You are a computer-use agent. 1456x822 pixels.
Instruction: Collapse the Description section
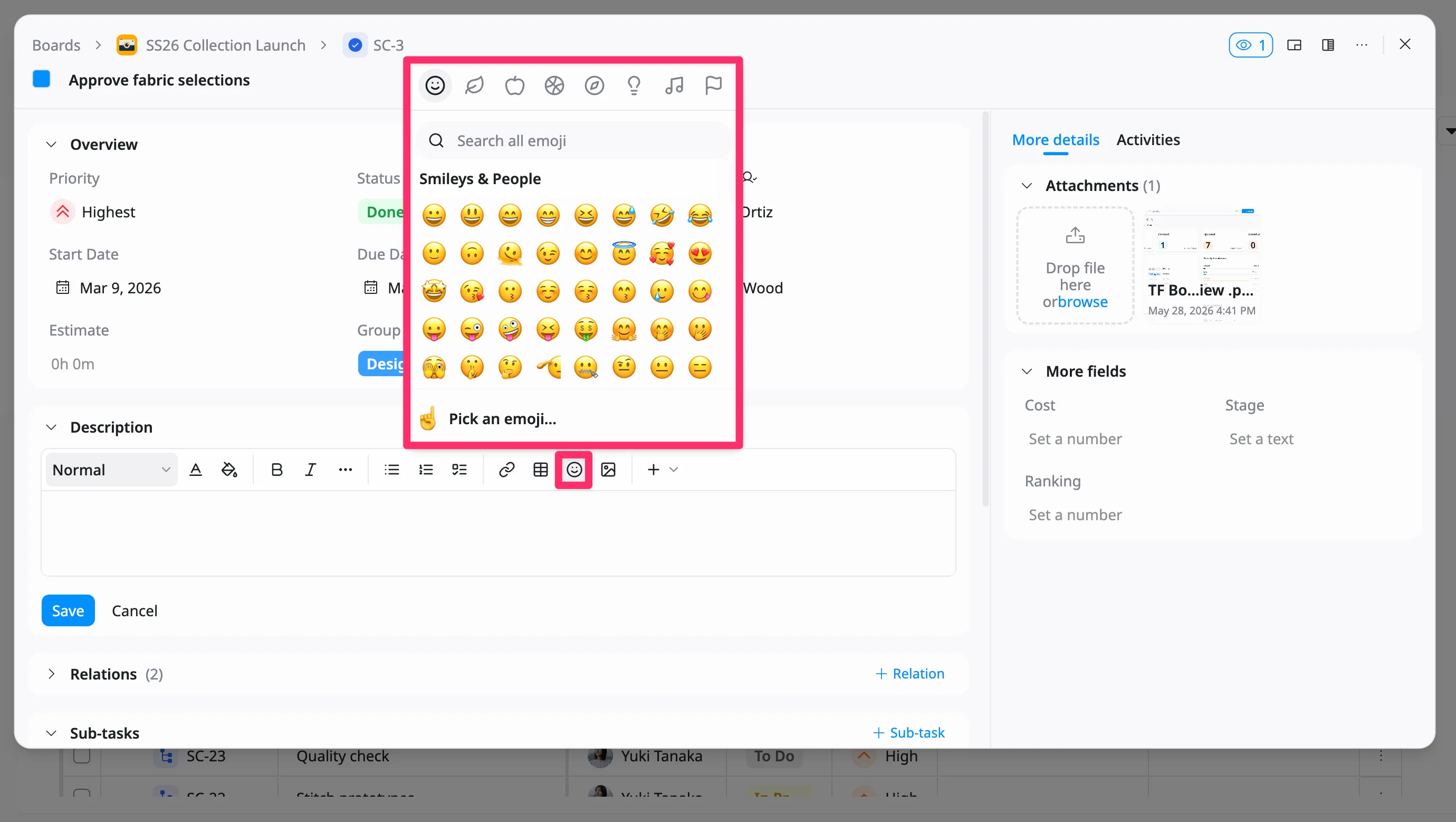[52, 427]
